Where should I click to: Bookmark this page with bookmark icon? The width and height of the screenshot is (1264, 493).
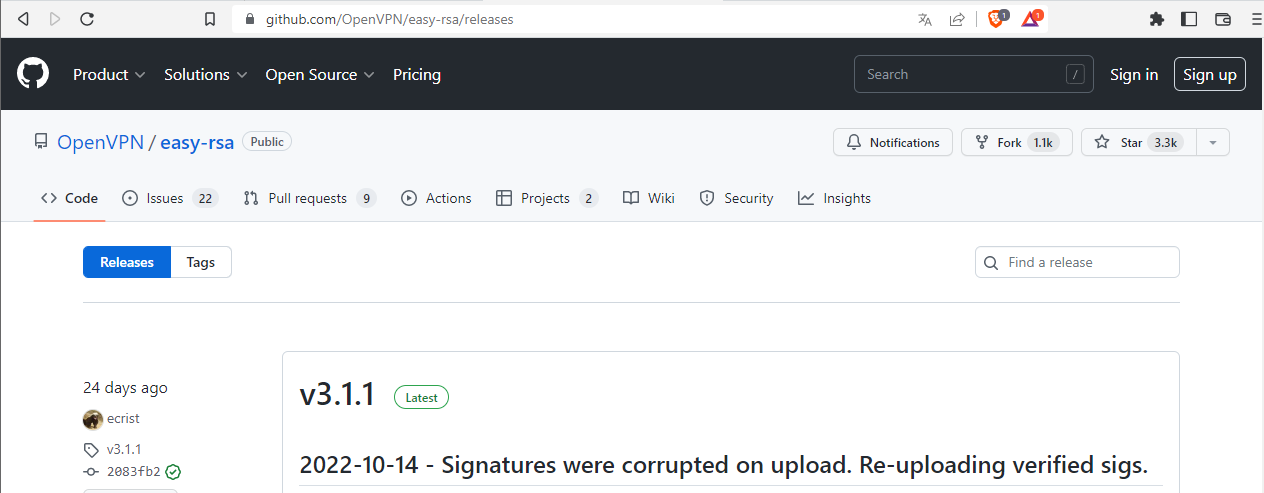click(x=210, y=19)
